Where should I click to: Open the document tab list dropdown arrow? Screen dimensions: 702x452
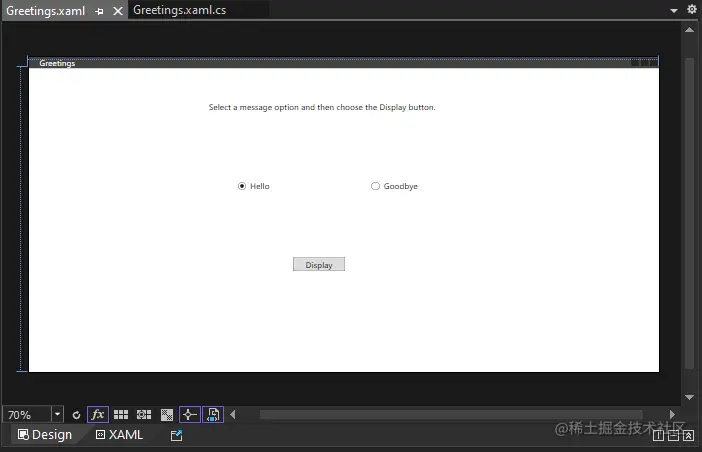674,10
